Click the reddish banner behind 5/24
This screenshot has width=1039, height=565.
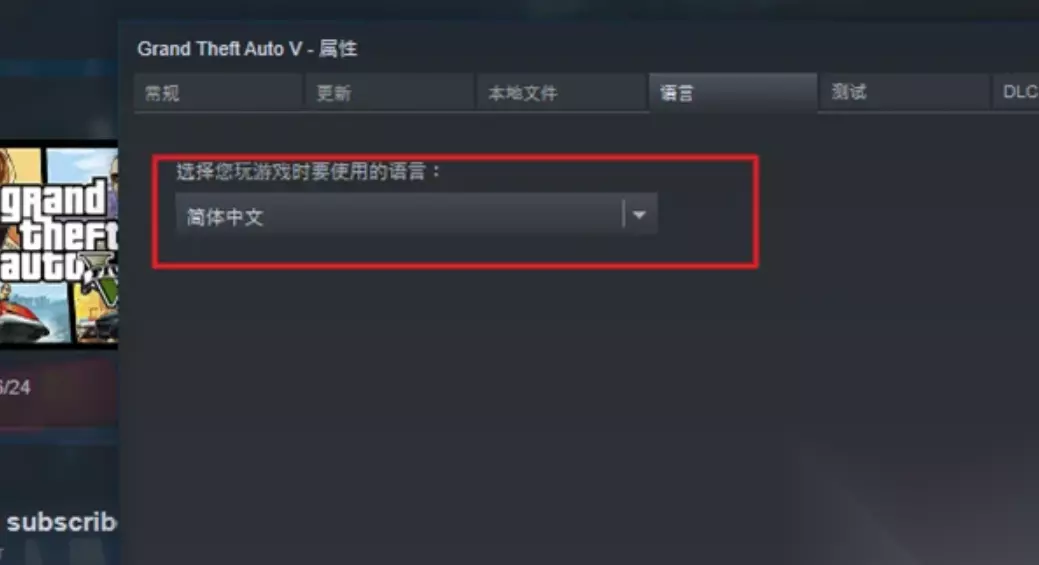click(58, 391)
